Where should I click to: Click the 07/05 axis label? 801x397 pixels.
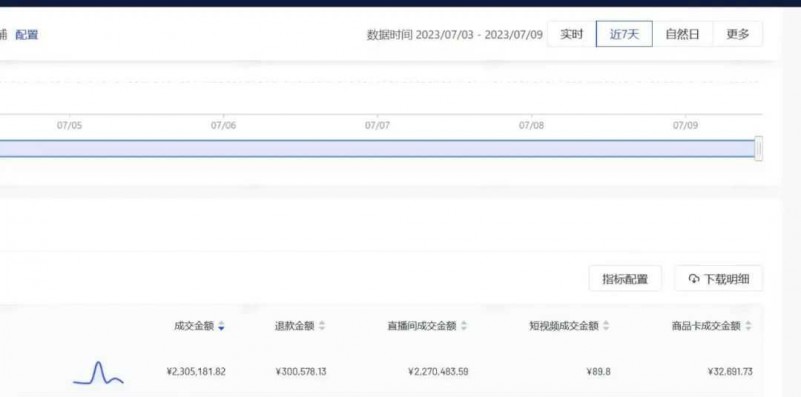coord(69,126)
